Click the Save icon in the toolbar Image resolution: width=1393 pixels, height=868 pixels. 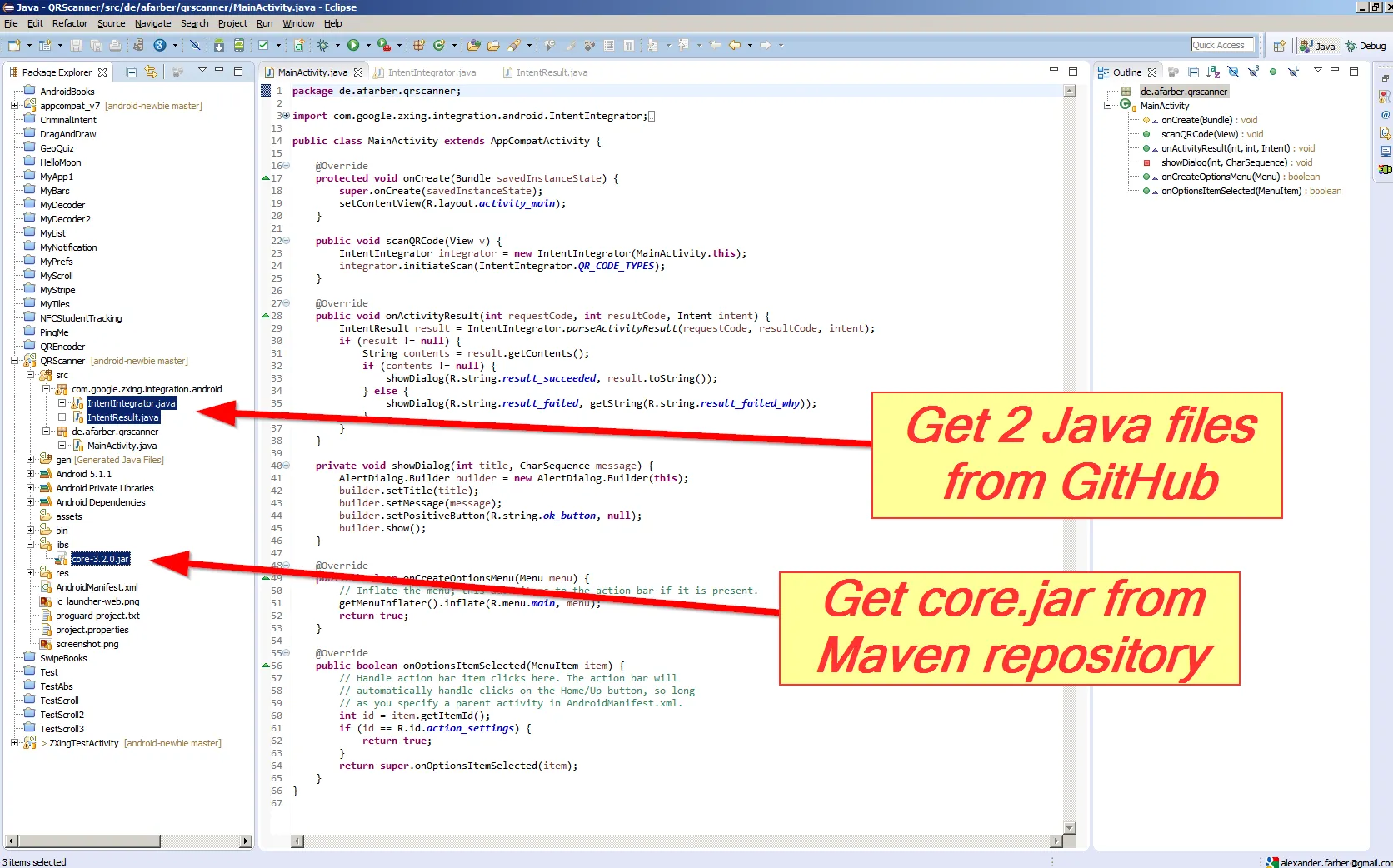pyautogui.click(x=76, y=45)
